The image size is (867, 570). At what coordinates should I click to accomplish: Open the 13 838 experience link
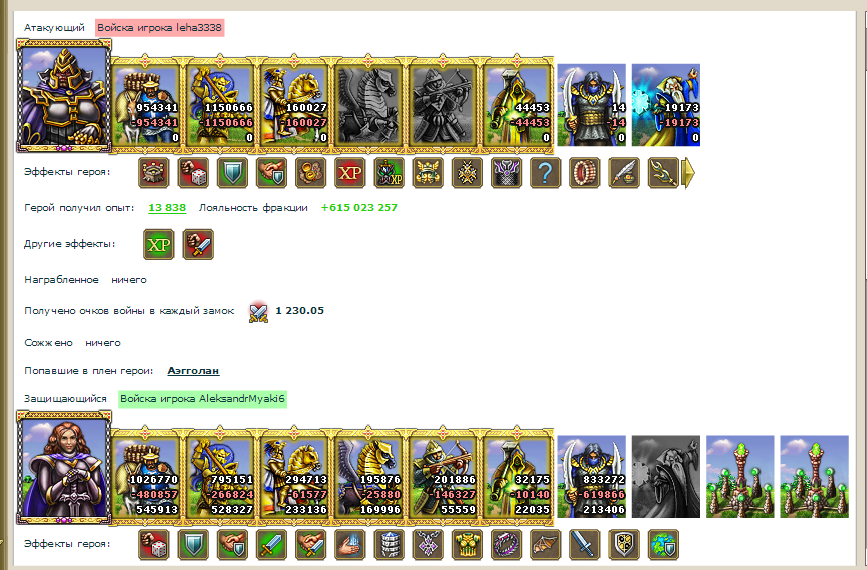click(x=167, y=208)
